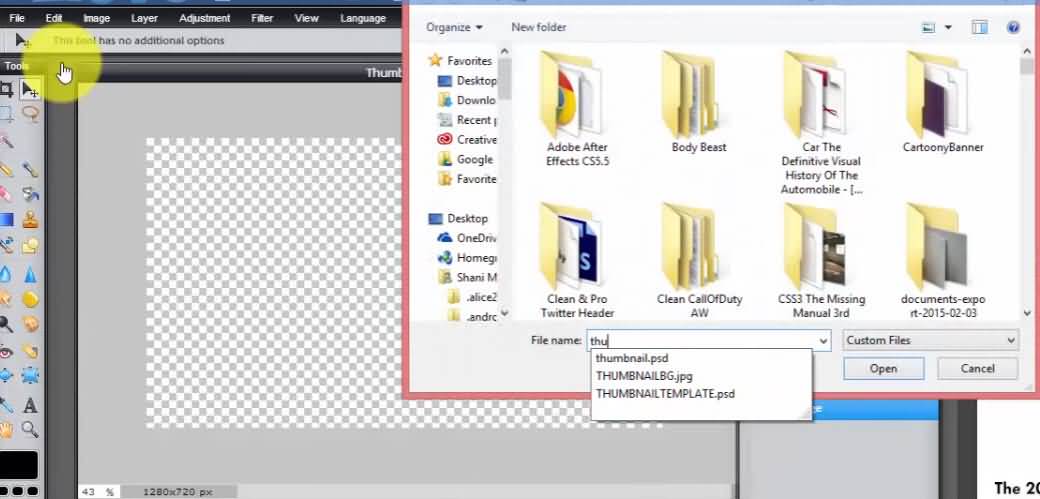
Task: Click the black foreground color swatch
Action: (x=19, y=464)
